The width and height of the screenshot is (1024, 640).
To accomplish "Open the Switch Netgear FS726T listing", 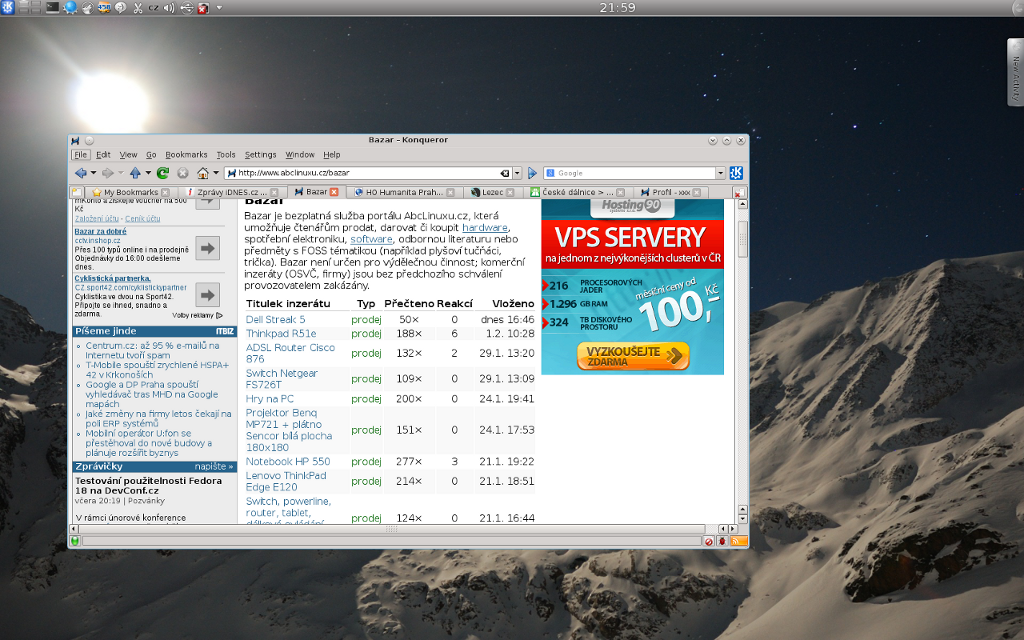I will pos(281,379).
